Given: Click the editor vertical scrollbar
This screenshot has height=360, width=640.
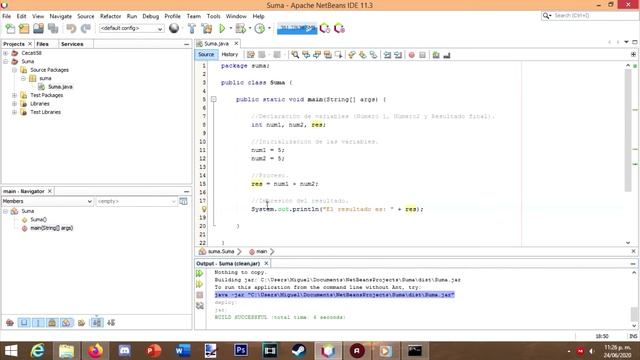Looking at the screenshot, I should [628, 131].
